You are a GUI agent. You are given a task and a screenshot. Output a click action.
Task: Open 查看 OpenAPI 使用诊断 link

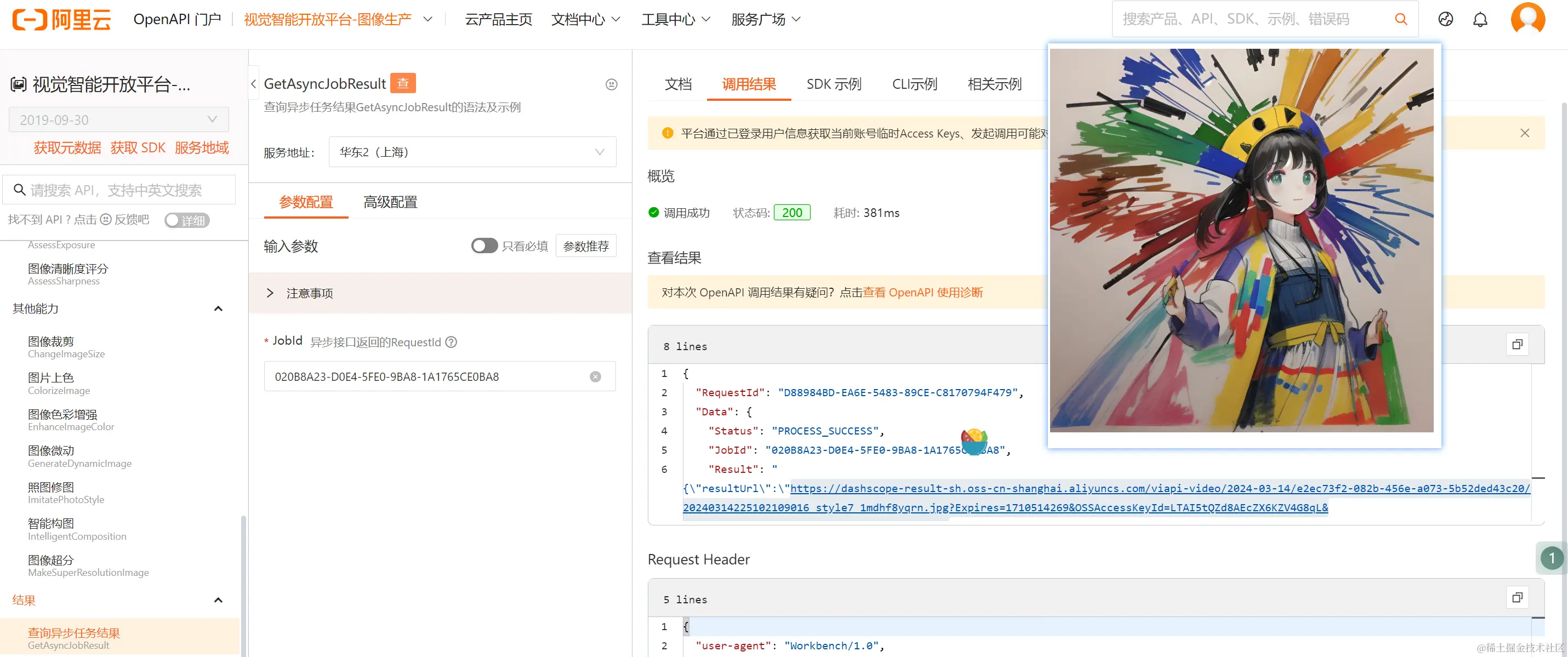923,292
